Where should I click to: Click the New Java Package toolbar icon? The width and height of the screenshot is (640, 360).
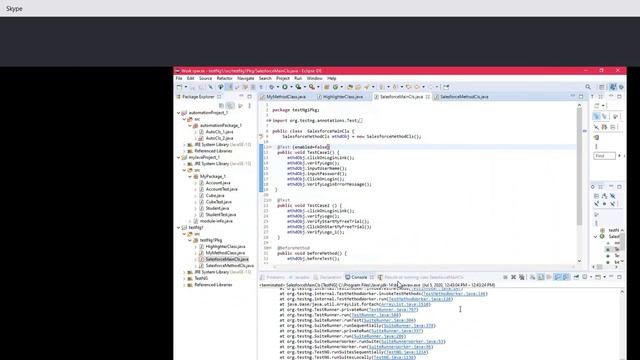tap(327, 87)
